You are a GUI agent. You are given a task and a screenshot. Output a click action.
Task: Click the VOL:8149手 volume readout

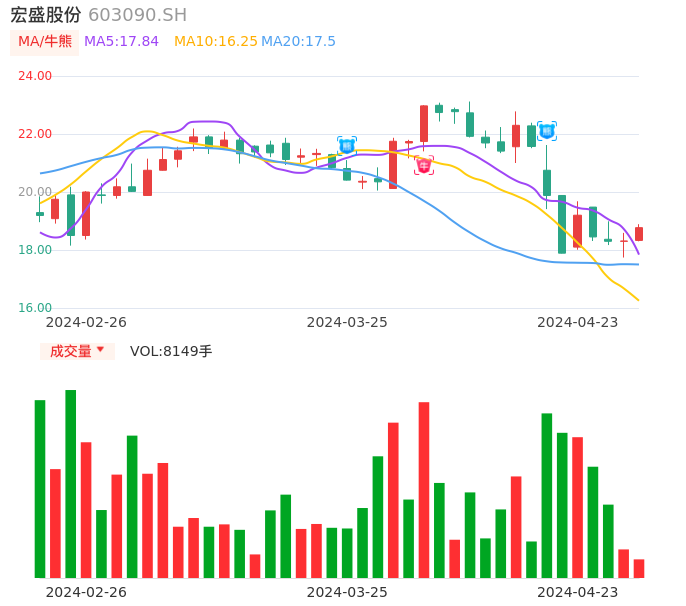171,351
